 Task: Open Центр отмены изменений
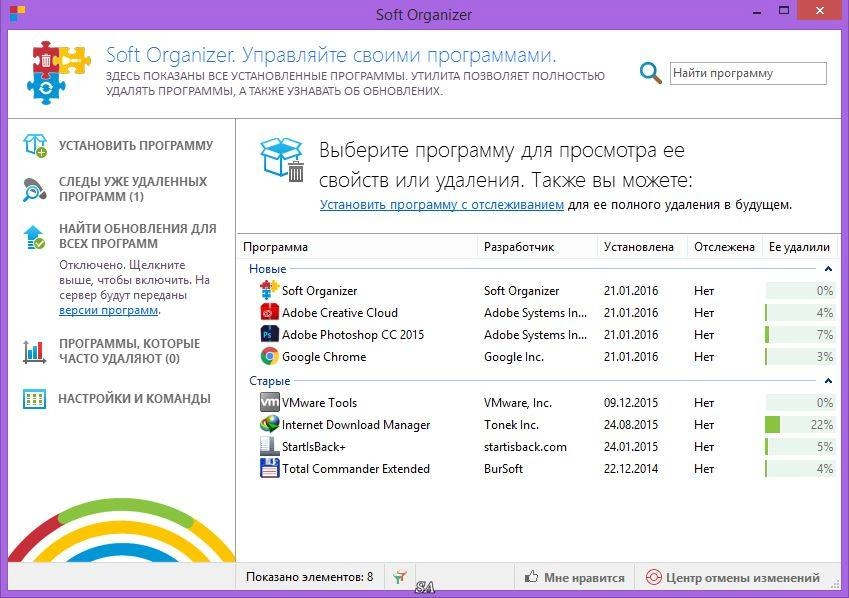coord(733,577)
